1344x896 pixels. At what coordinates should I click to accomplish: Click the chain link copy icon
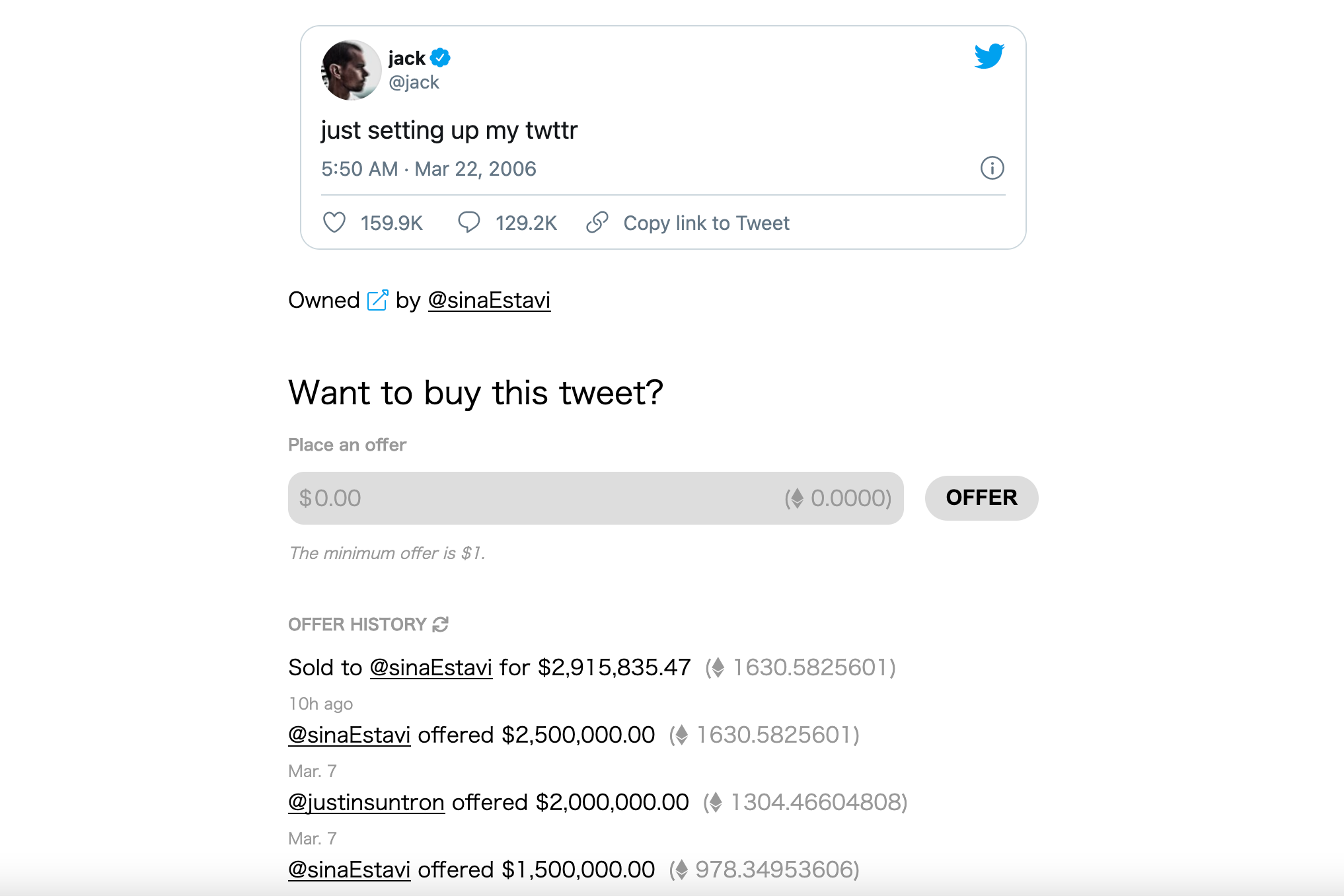pyautogui.click(x=597, y=223)
